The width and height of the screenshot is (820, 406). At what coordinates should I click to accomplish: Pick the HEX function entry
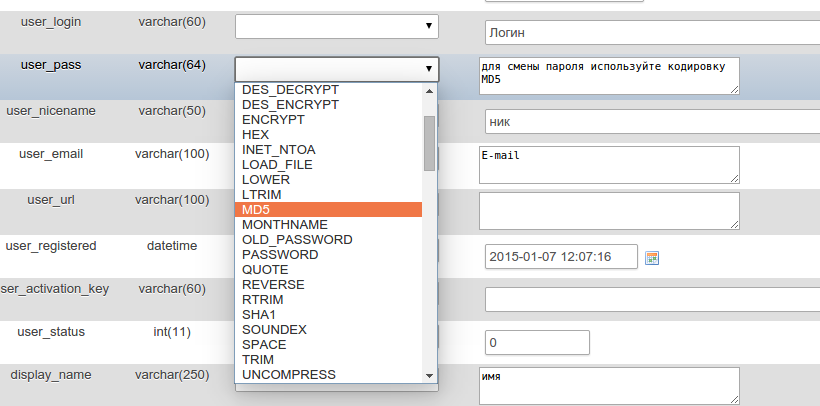(328, 134)
